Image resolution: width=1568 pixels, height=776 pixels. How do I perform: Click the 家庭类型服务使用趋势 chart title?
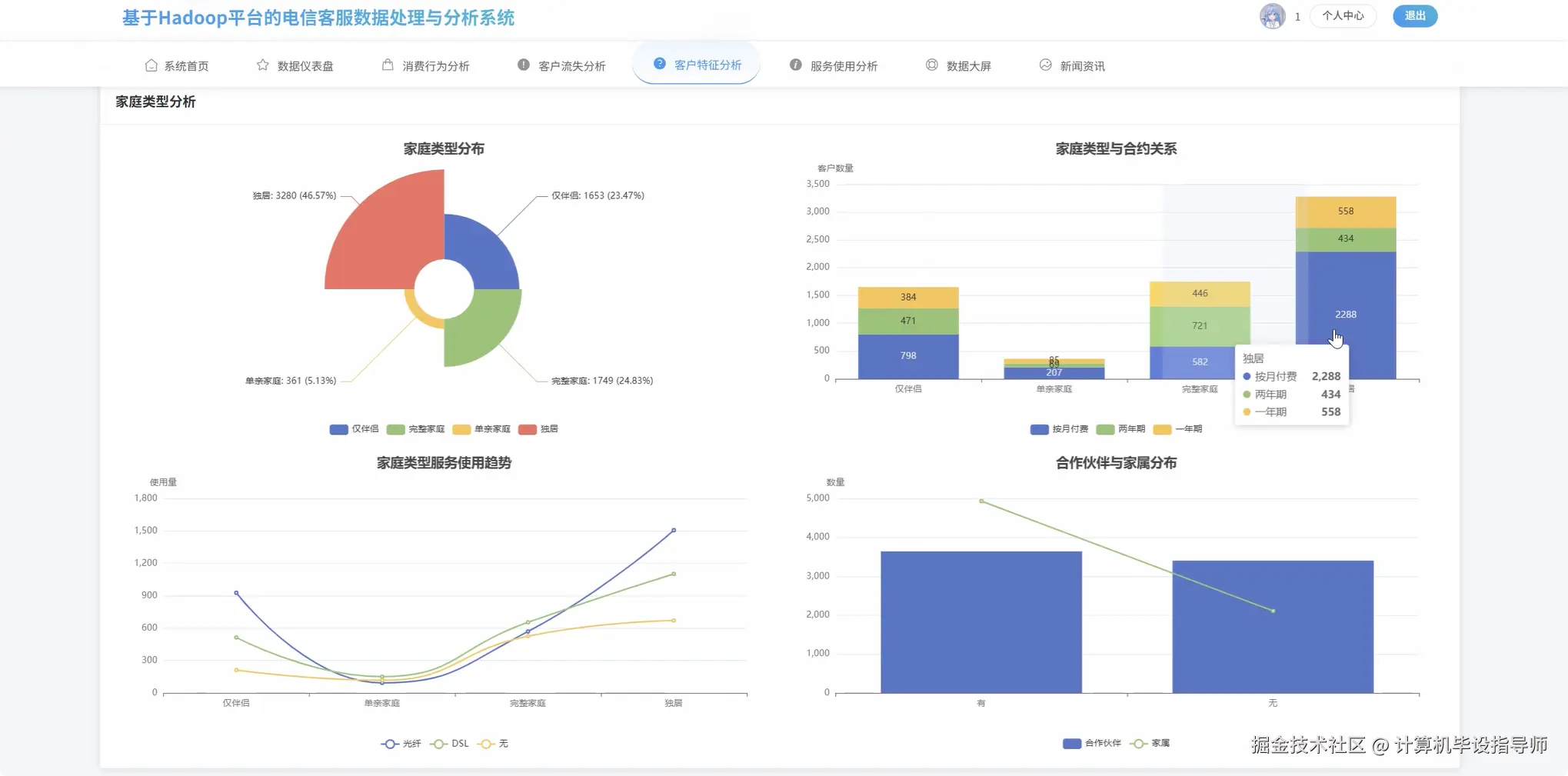(x=444, y=463)
